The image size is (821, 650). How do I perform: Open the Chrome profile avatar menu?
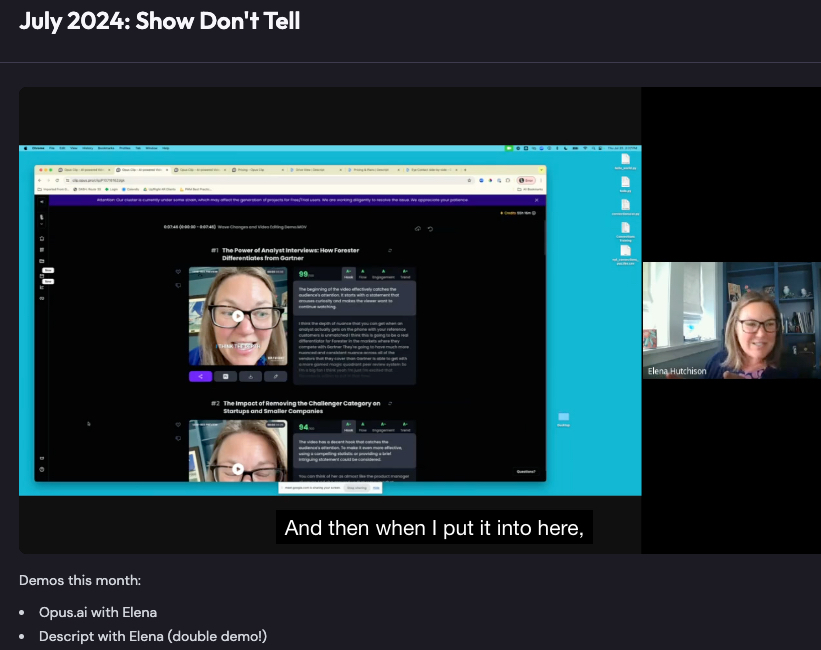pos(522,181)
